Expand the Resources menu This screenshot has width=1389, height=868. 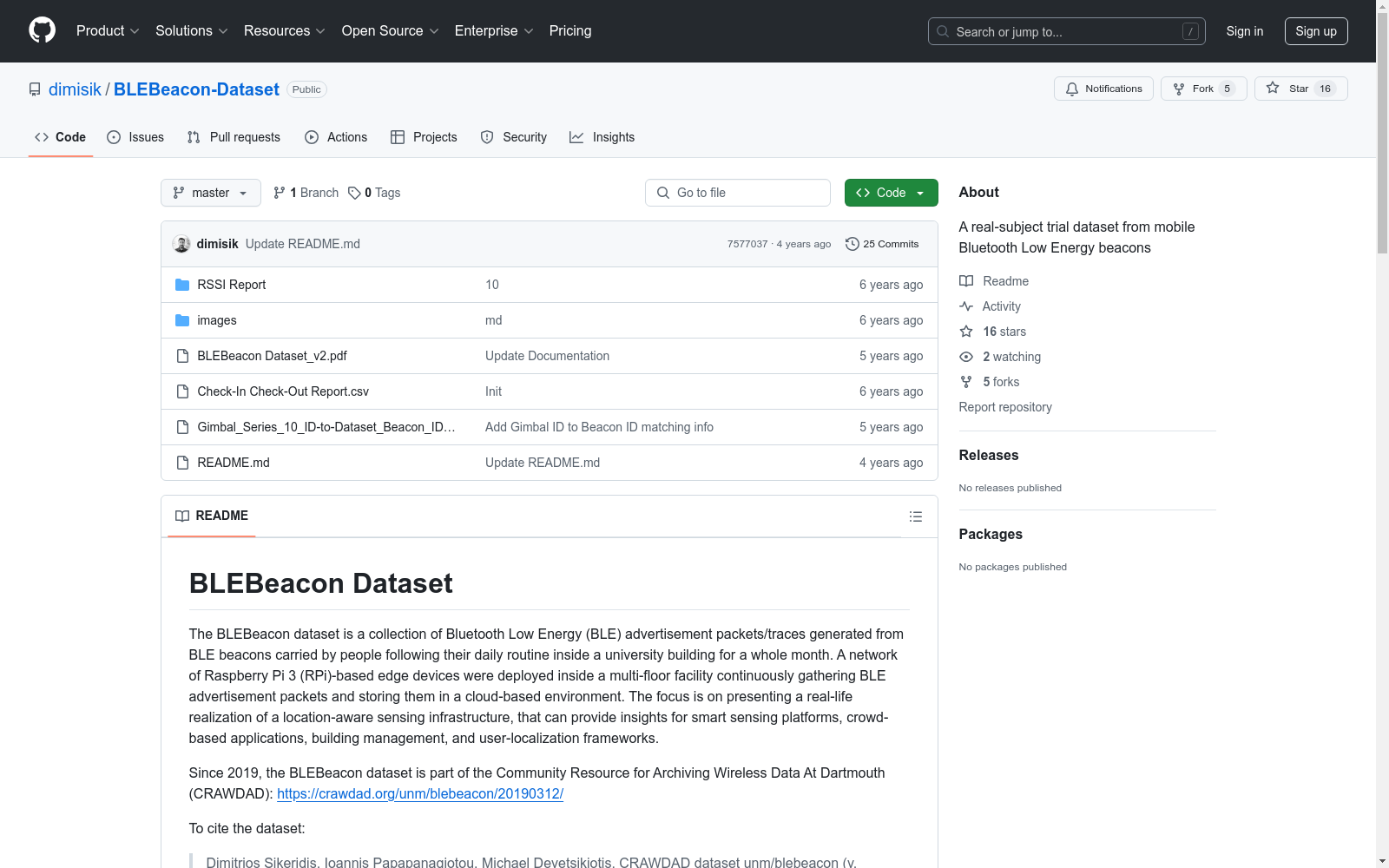click(x=285, y=30)
